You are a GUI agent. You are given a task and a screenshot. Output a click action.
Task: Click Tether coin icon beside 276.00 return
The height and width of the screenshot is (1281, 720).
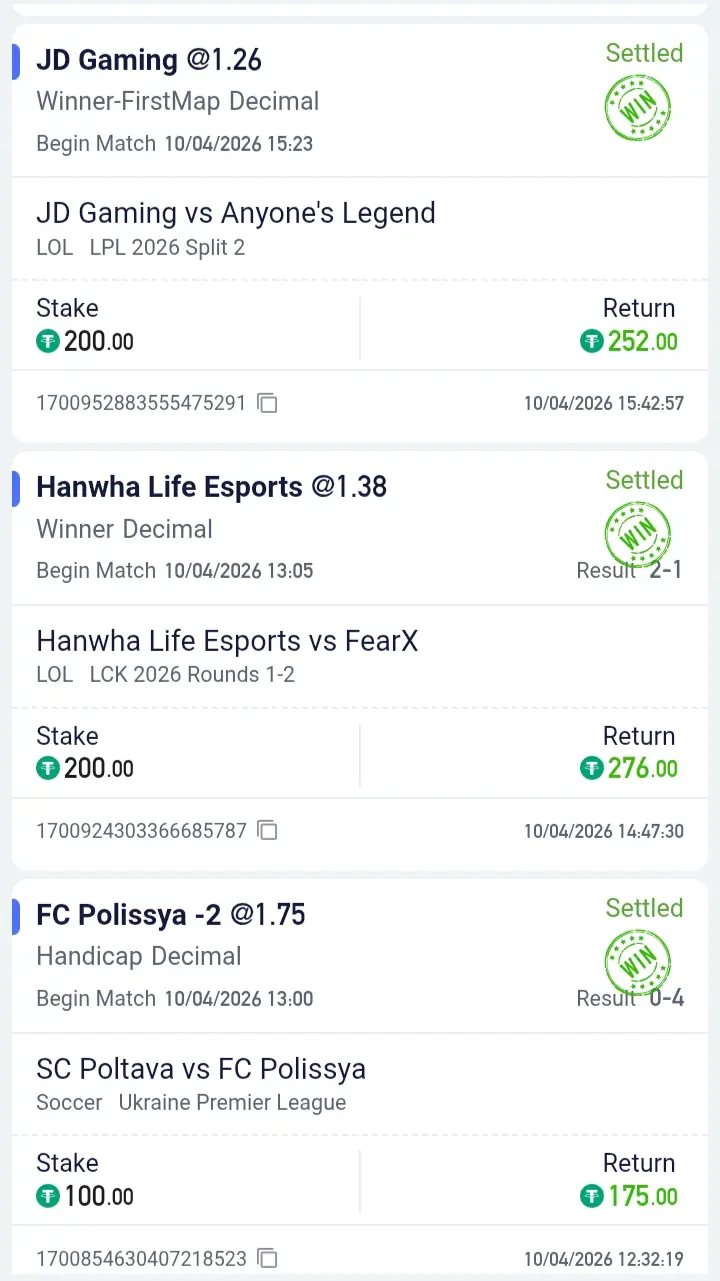point(592,769)
